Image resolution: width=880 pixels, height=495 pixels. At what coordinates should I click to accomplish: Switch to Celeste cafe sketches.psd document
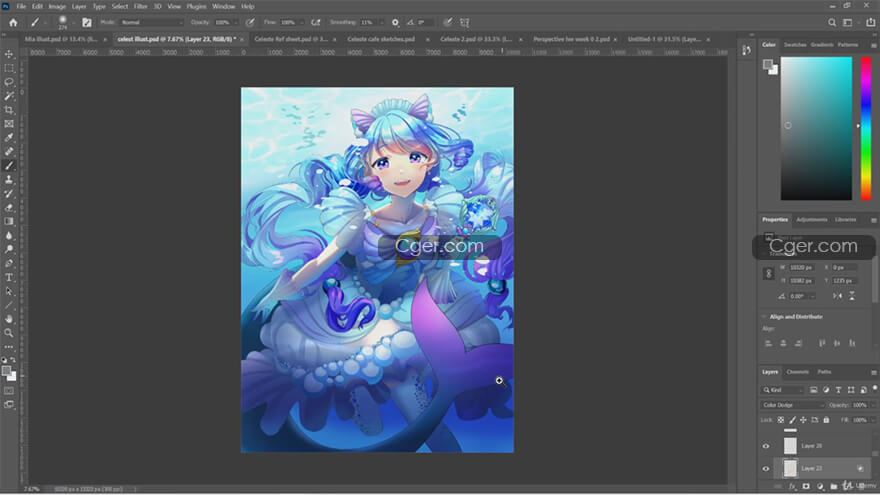coord(381,39)
